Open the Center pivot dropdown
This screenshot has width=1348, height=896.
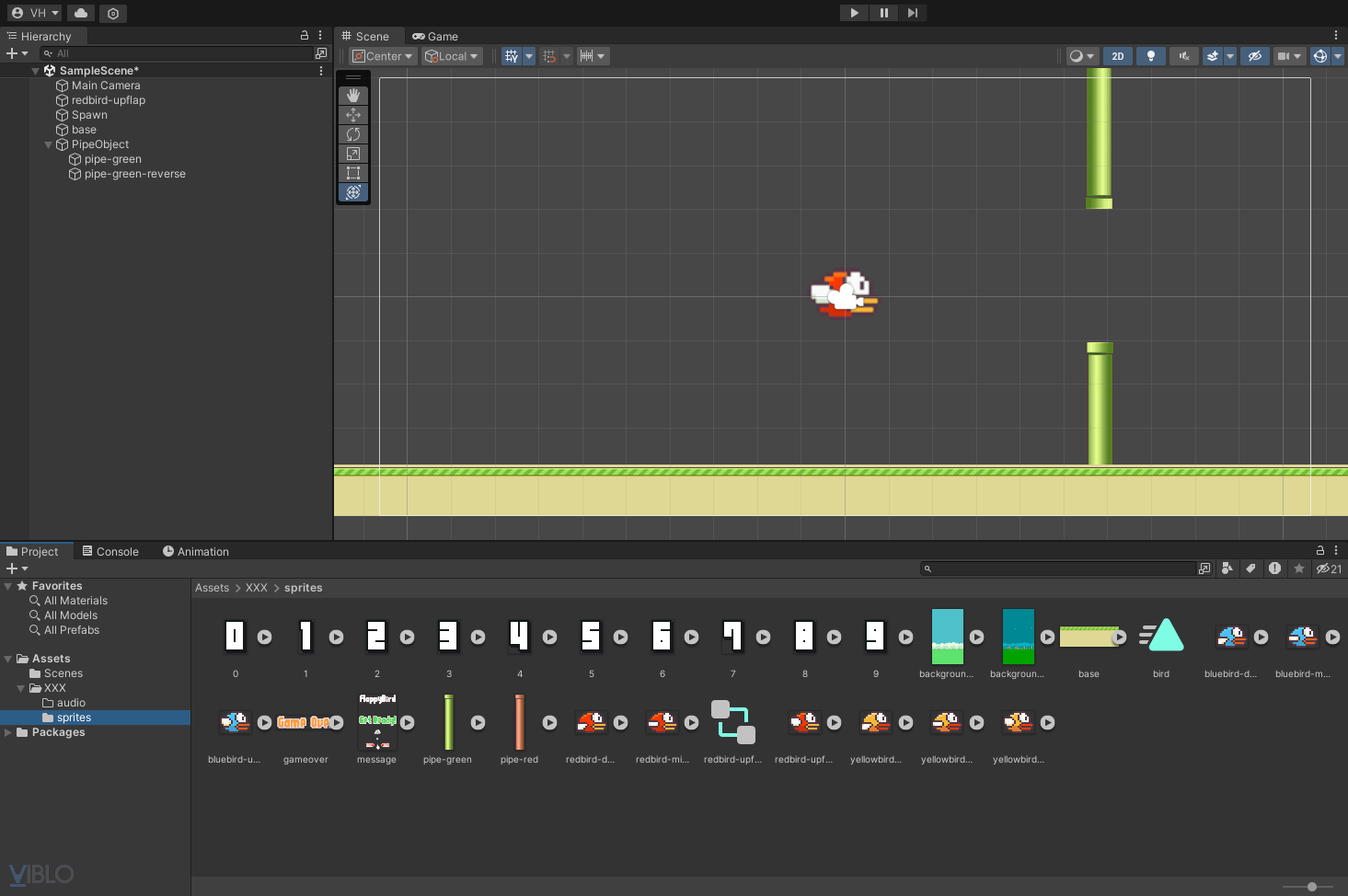(x=384, y=56)
